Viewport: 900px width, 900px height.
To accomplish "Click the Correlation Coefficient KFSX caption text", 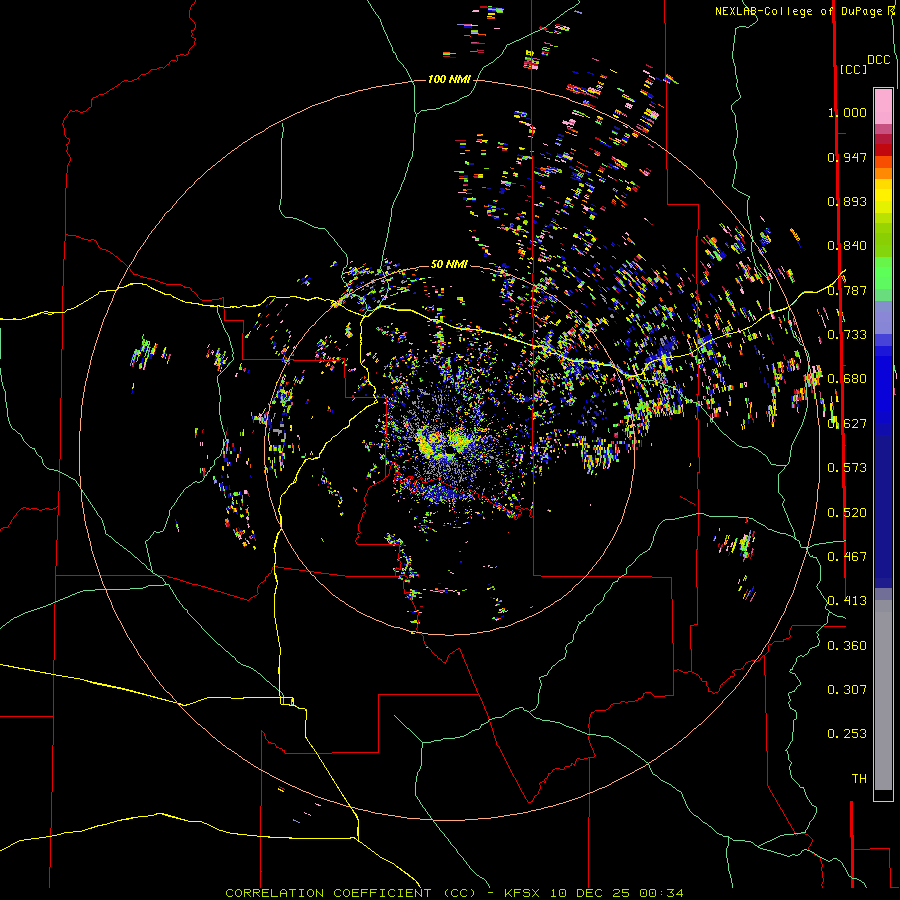I will point(454,893).
